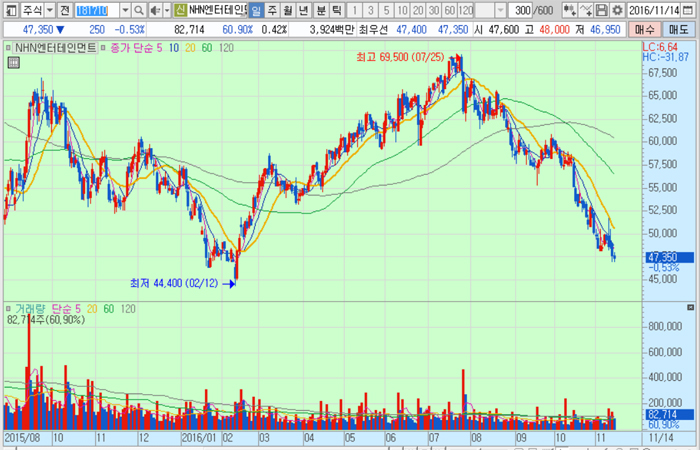
Task: Click the stock search magnifier icon
Action: [137, 10]
